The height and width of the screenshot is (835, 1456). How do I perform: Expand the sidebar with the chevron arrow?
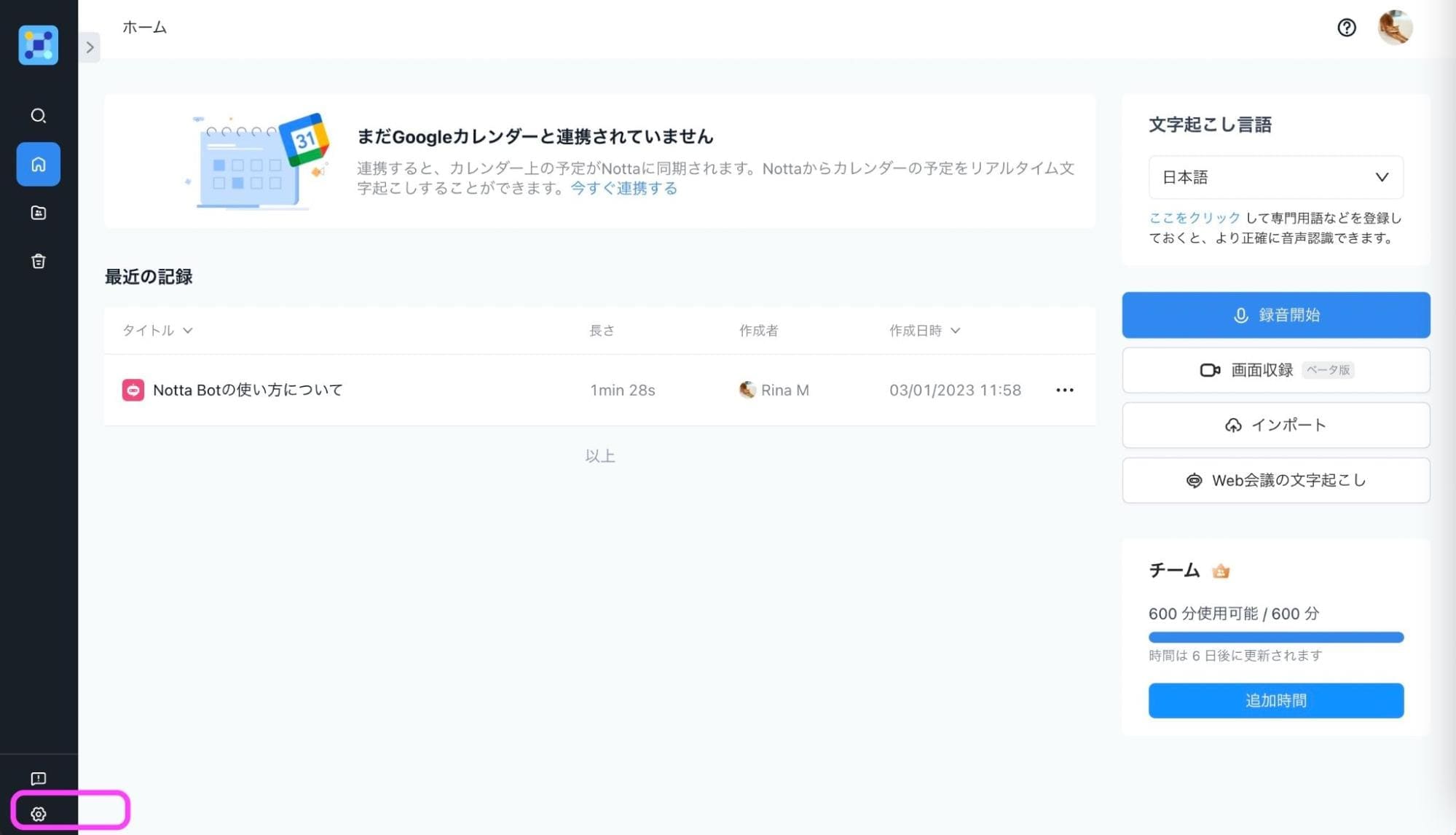pyautogui.click(x=90, y=47)
